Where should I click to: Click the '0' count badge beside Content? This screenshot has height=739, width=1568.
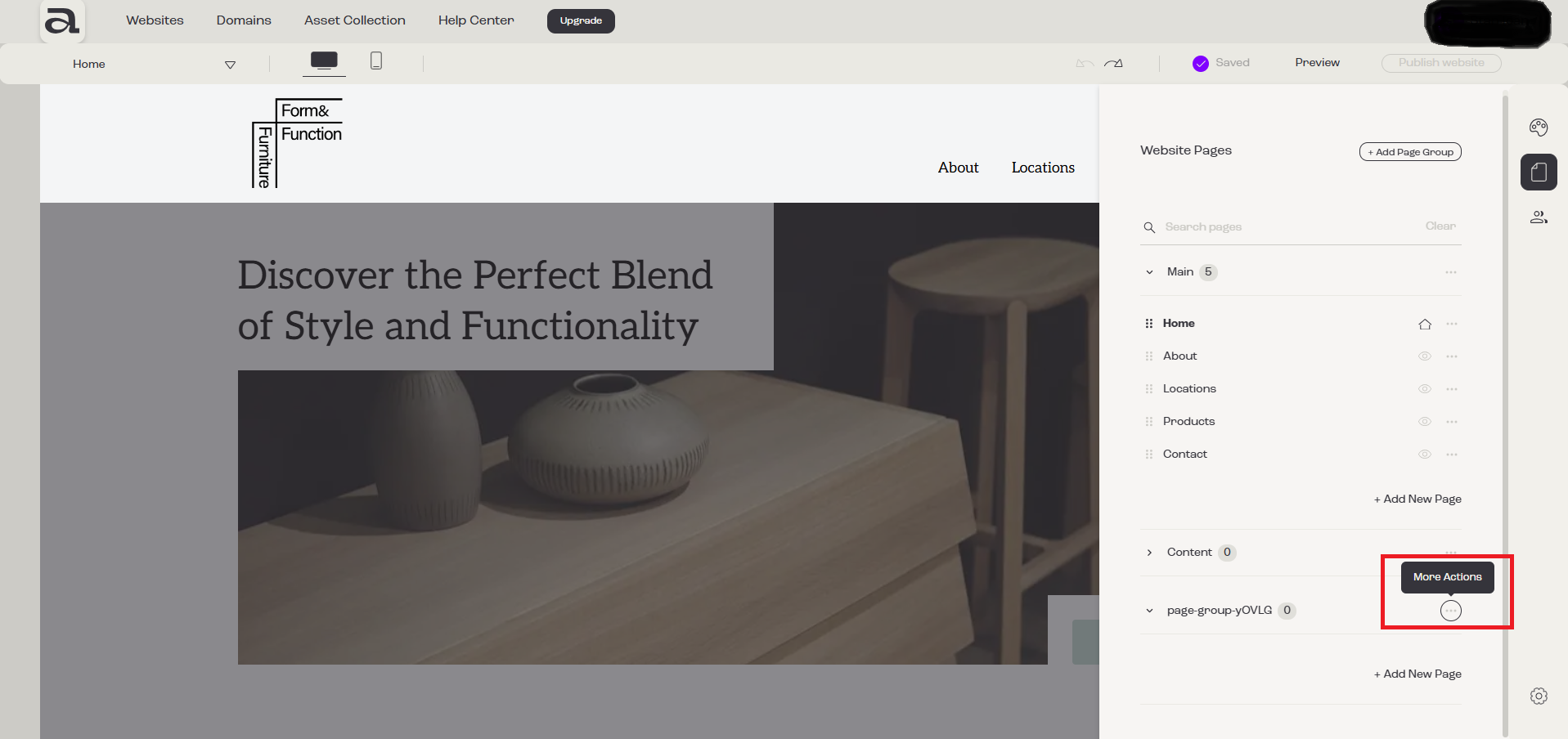[1227, 553]
